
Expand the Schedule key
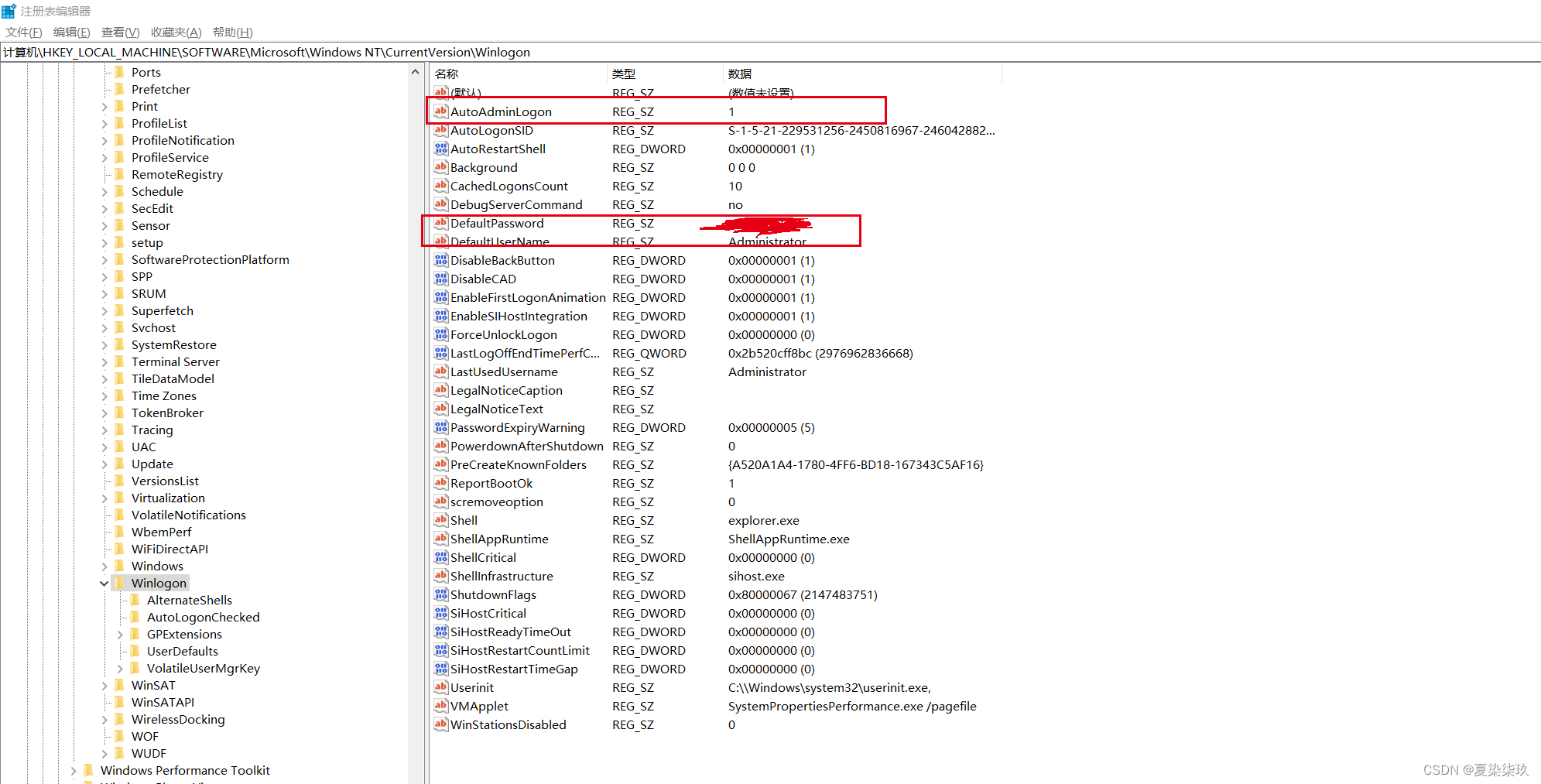(x=104, y=191)
